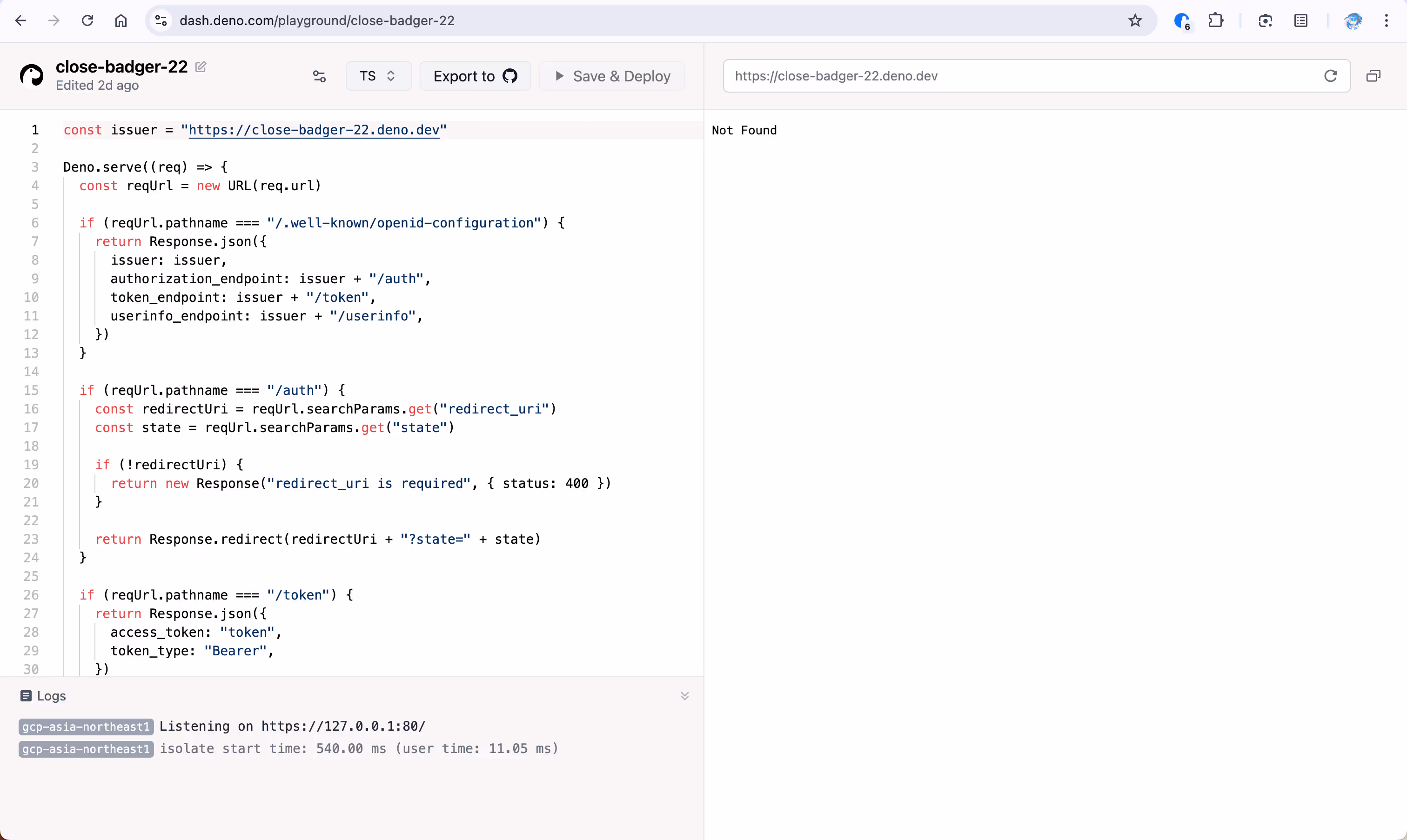
Task: Collapse the Logs panel chevron
Action: pos(684,696)
